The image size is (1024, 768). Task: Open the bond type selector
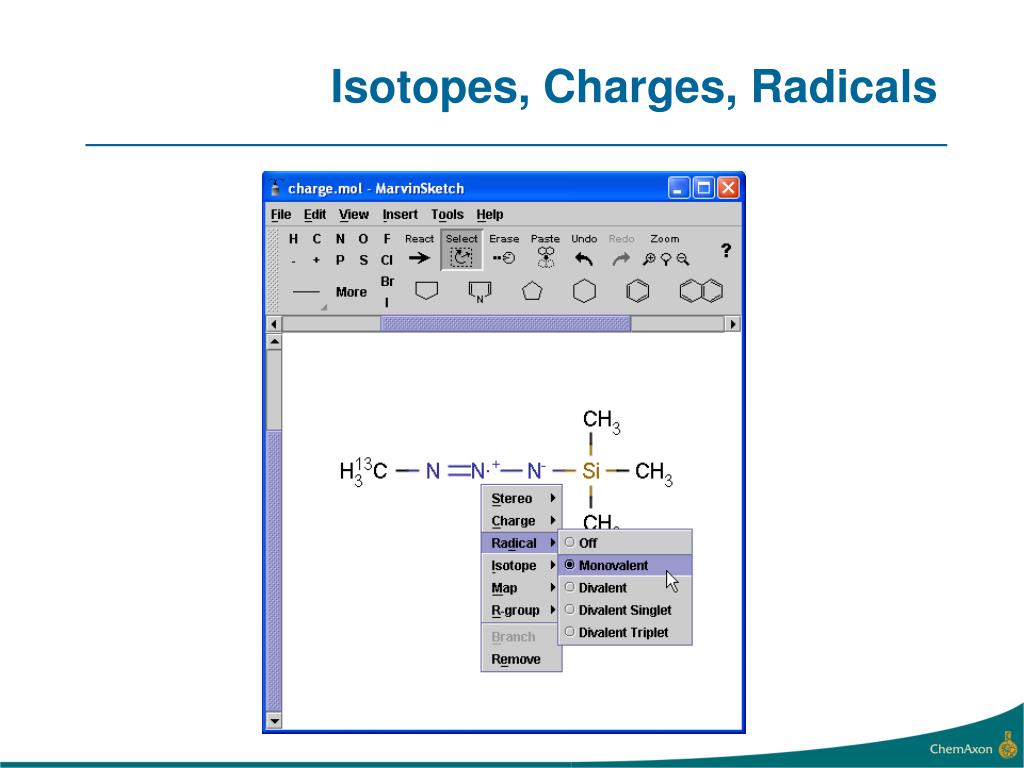tap(307, 292)
